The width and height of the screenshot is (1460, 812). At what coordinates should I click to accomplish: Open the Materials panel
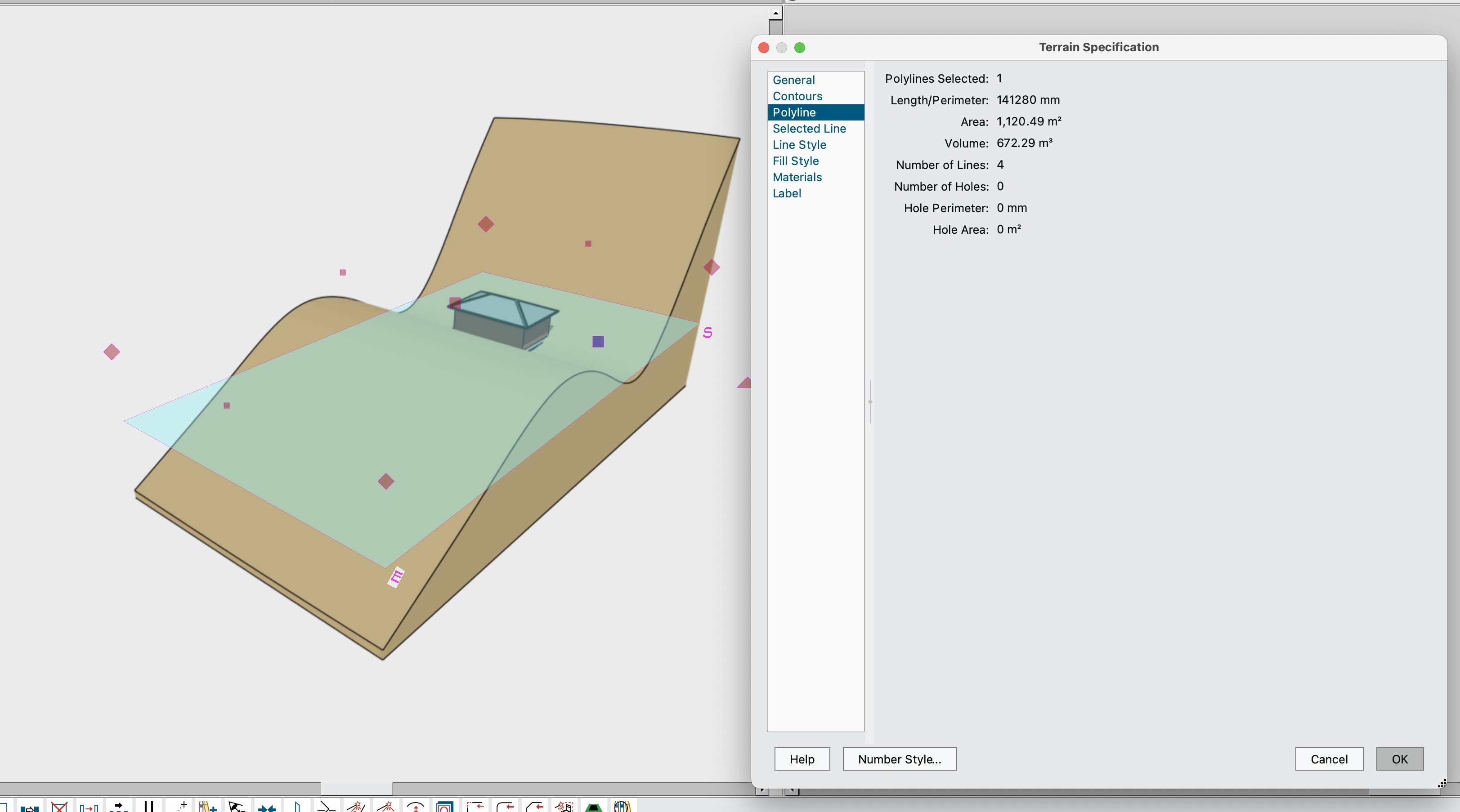click(x=797, y=177)
